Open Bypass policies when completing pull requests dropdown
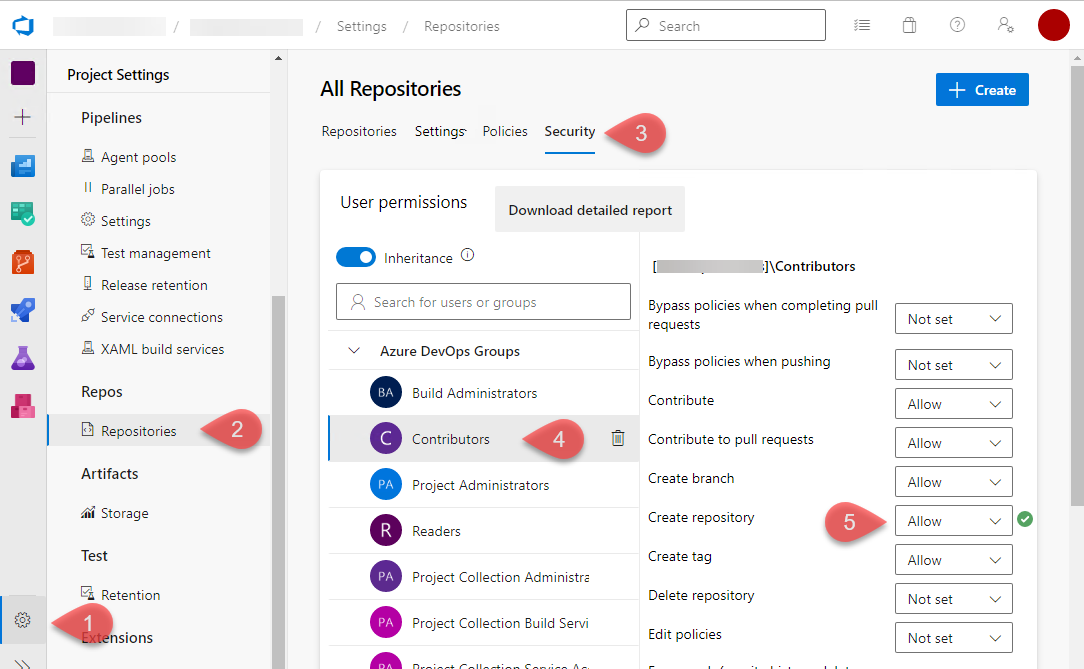Screen dimensions: 1084x669 tap(953, 319)
